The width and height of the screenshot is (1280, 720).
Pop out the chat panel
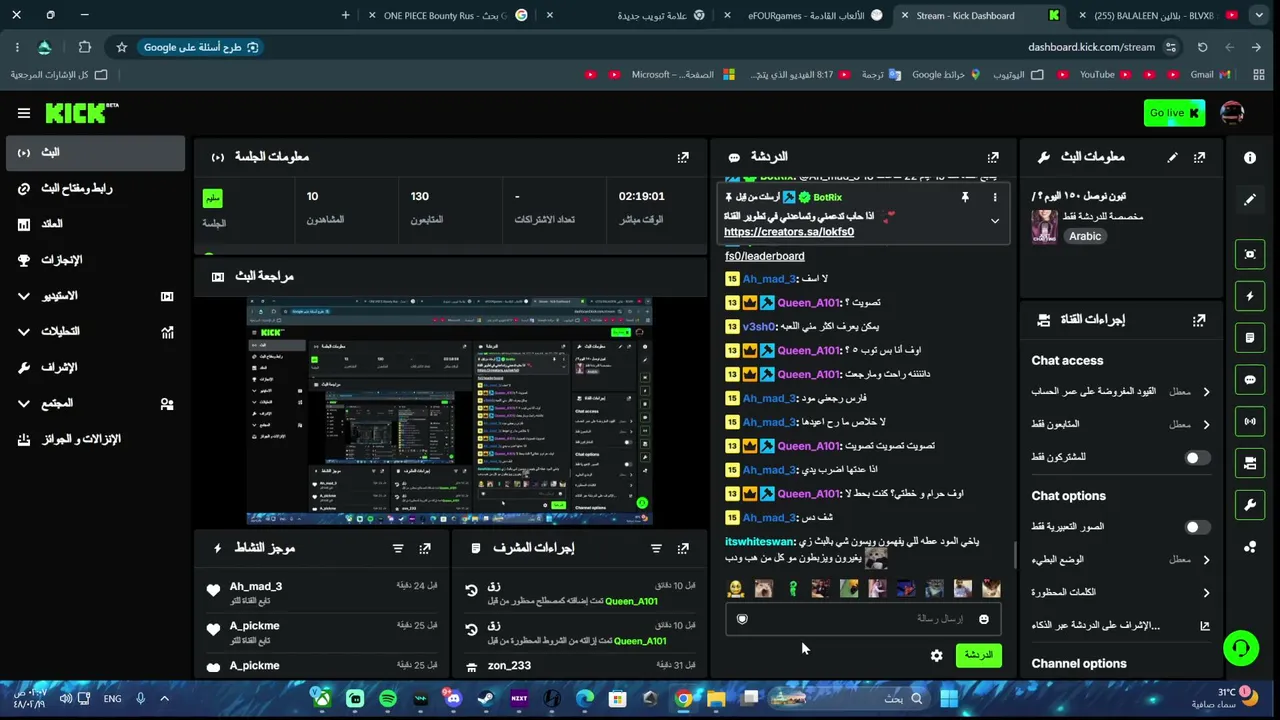pos(993,157)
